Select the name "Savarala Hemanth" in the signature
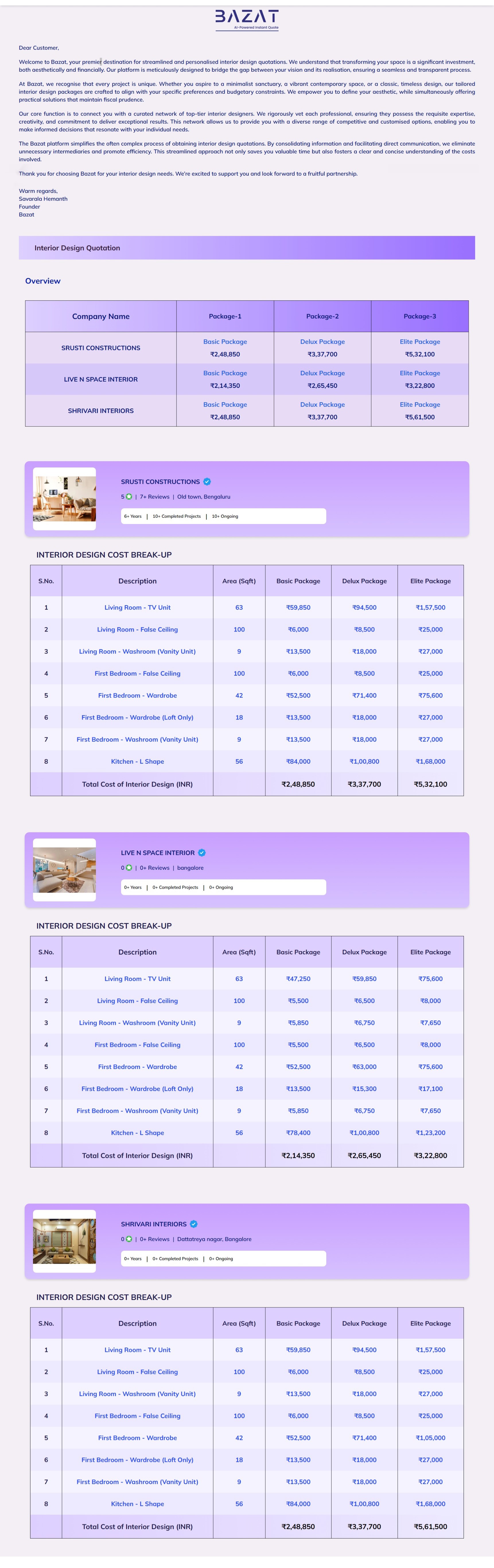The image size is (494, 1568). [x=43, y=199]
